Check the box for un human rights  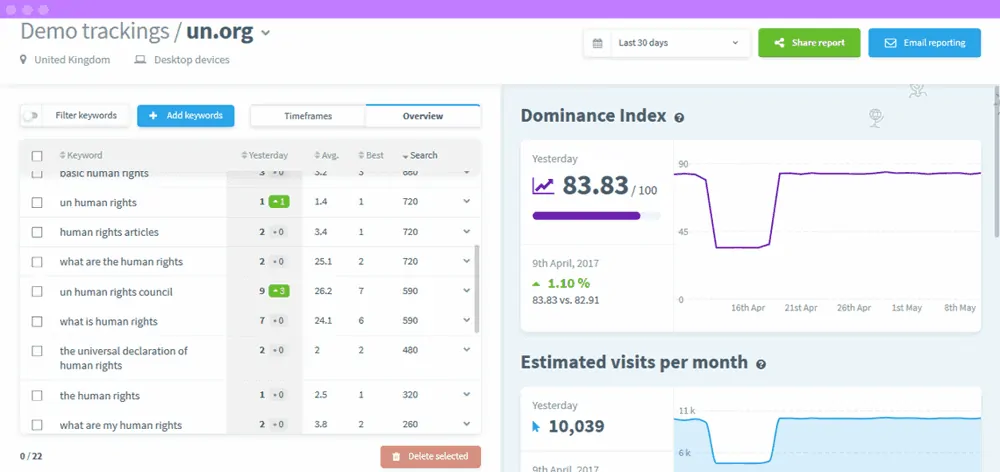(37, 202)
